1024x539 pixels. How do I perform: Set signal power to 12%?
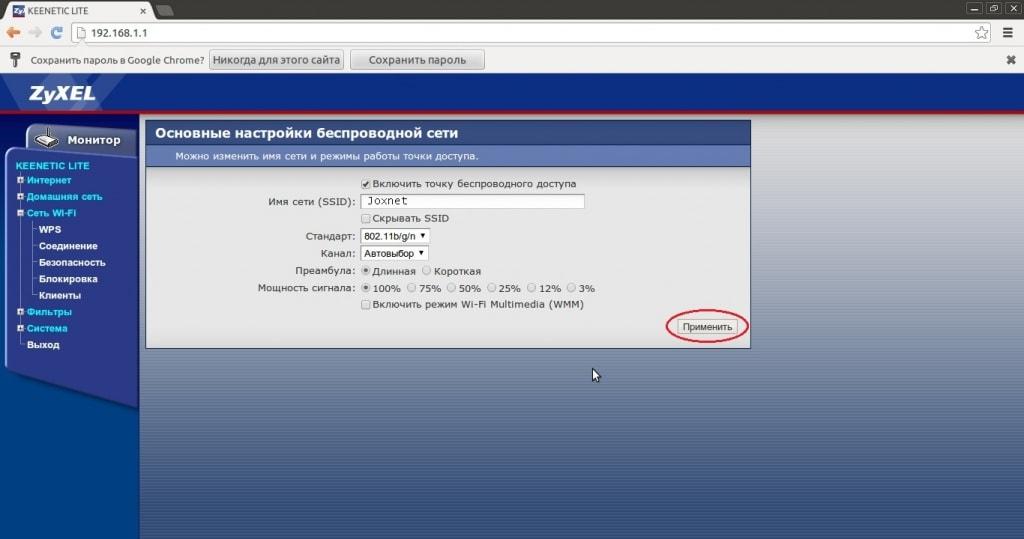coord(532,287)
